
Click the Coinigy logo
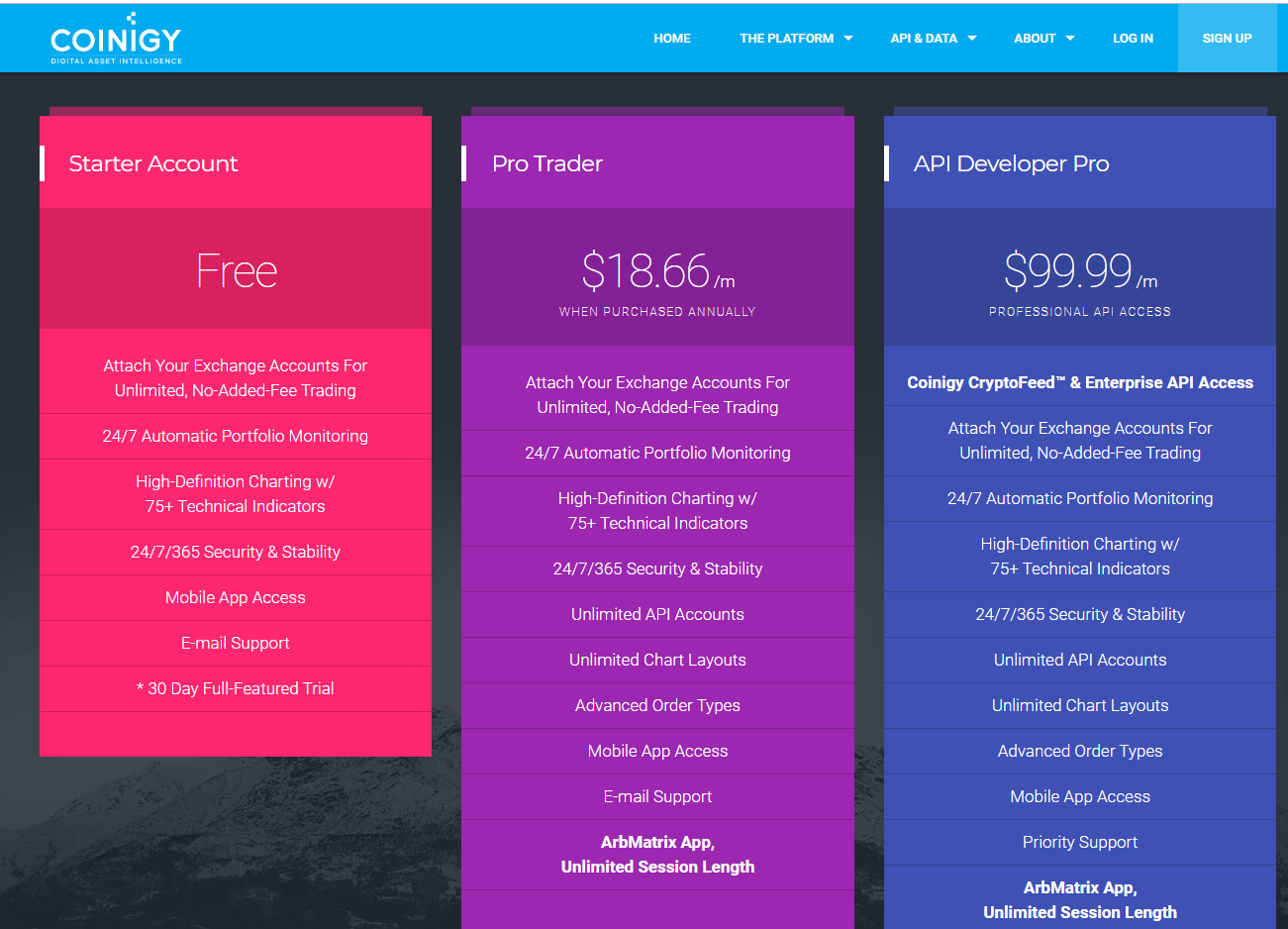click(116, 39)
